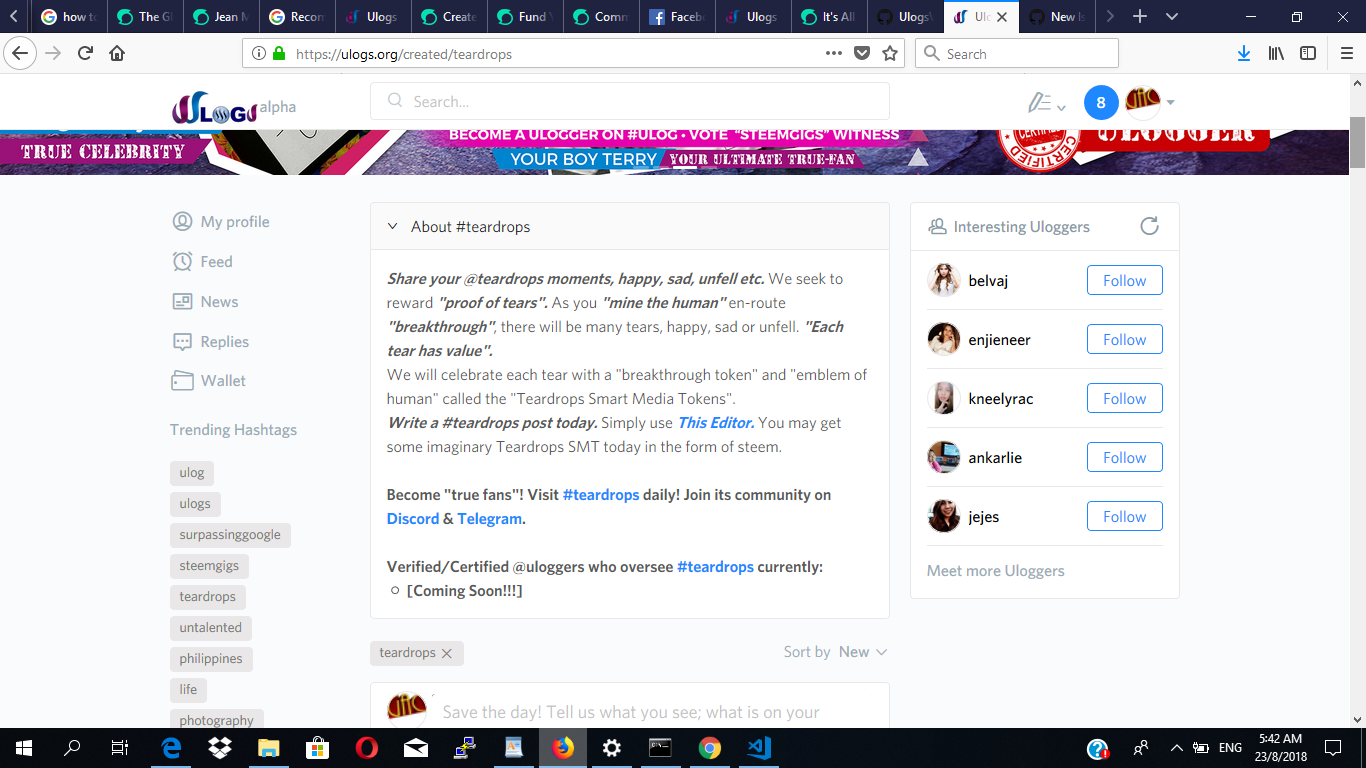Open Firefox hamburger menu

1346,54
